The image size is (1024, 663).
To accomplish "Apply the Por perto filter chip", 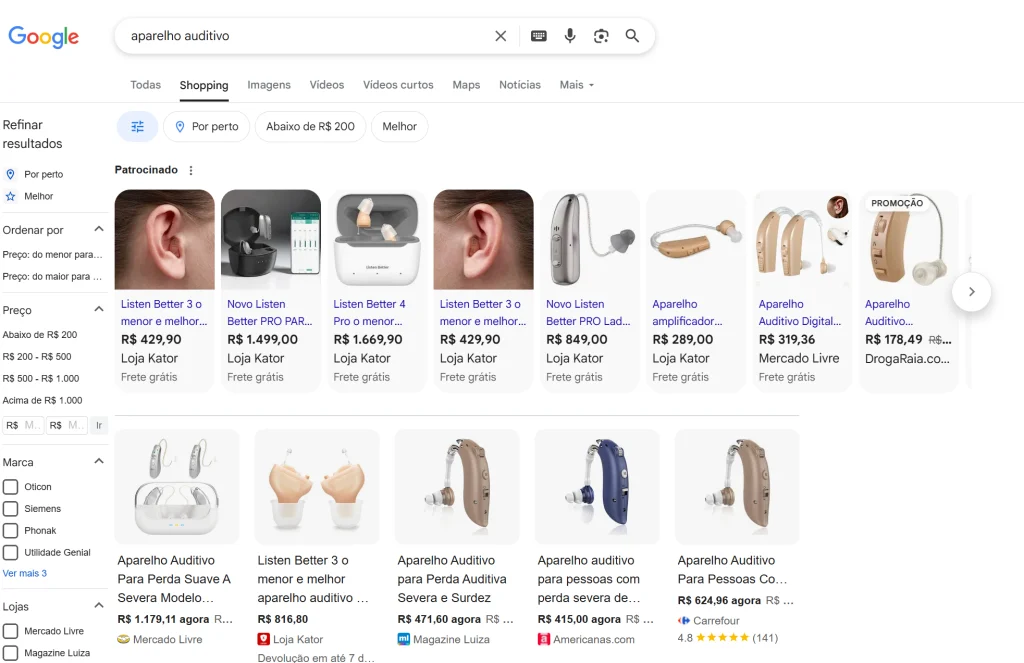I will pyautogui.click(x=206, y=127).
